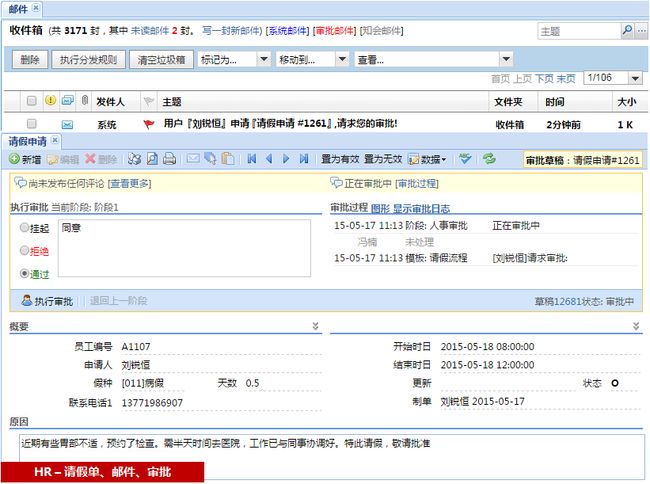
Task: Click the printer icon
Action: coord(170,159)
